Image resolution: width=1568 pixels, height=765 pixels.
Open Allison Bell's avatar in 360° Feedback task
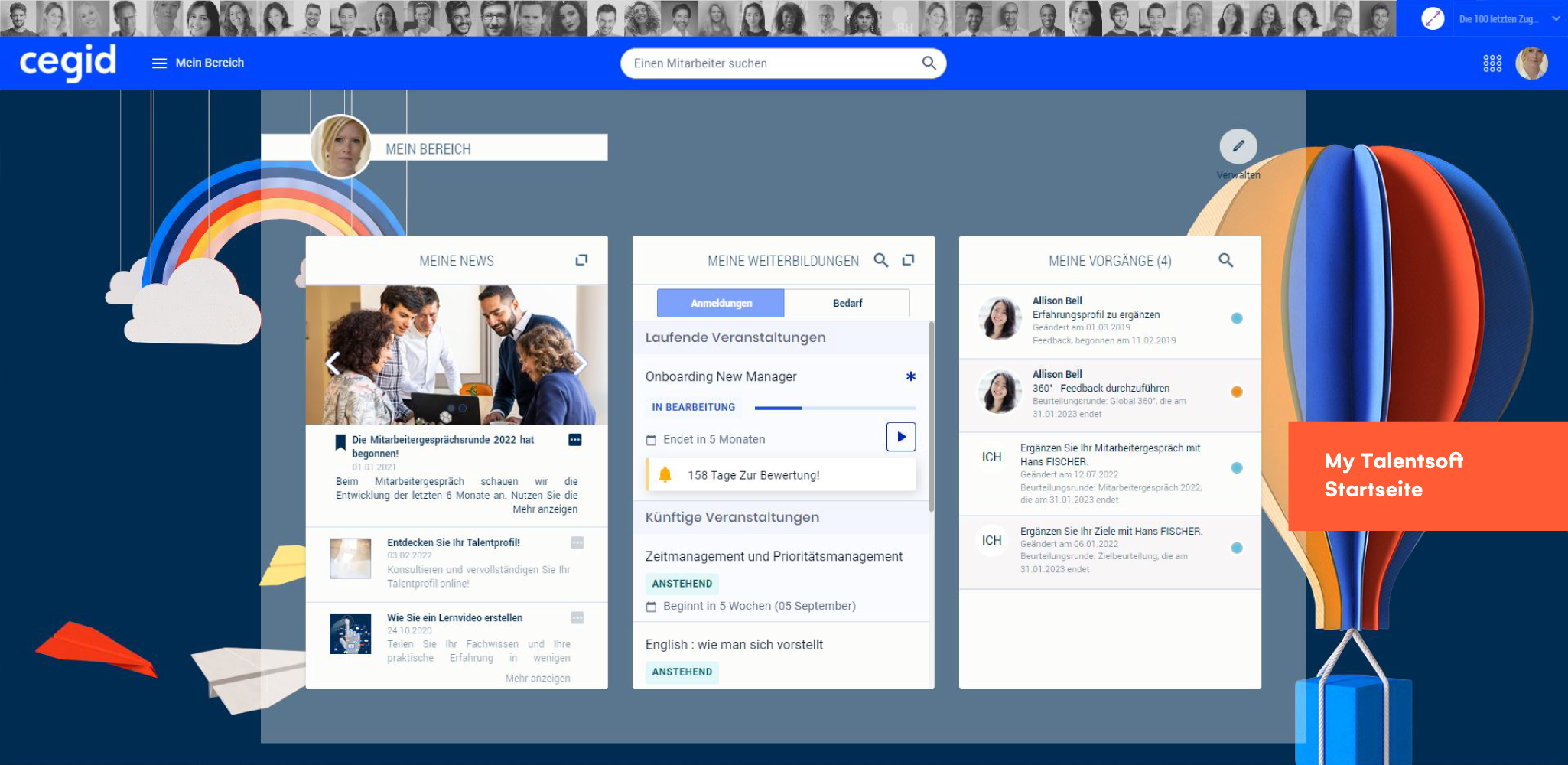click(1000, 392)
